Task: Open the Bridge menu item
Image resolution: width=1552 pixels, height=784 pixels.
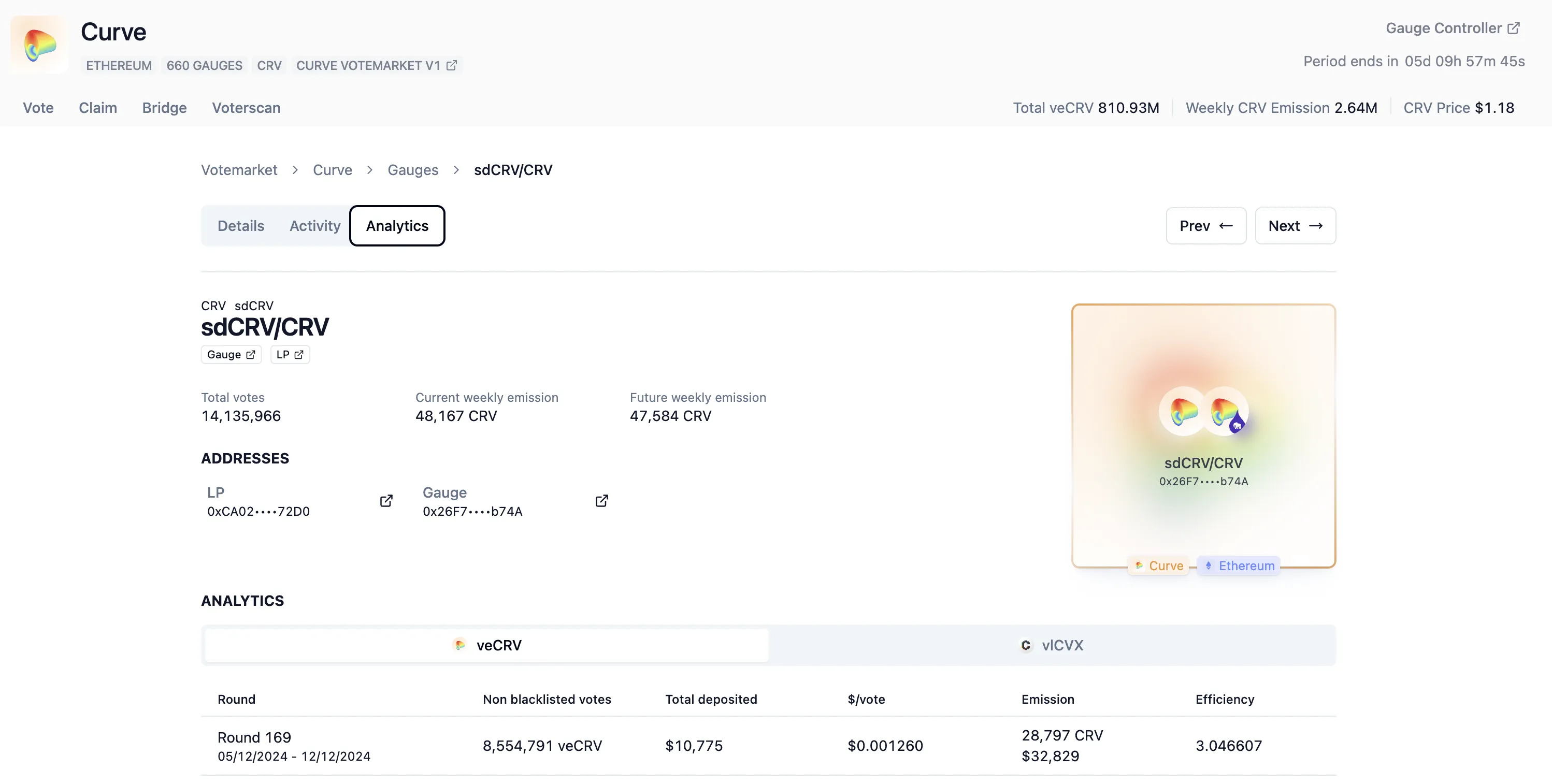Action: (x=165, y=108)
